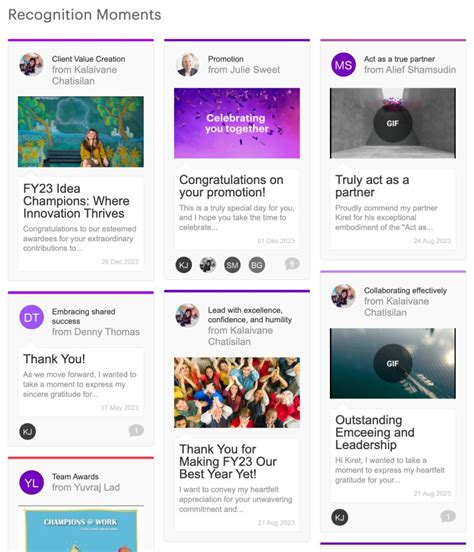Image resolution: width=474 pixels, height=552 pixels.
Task: Click the MS avatar on Act as a true partner card
Action: (x=343, y=65)
